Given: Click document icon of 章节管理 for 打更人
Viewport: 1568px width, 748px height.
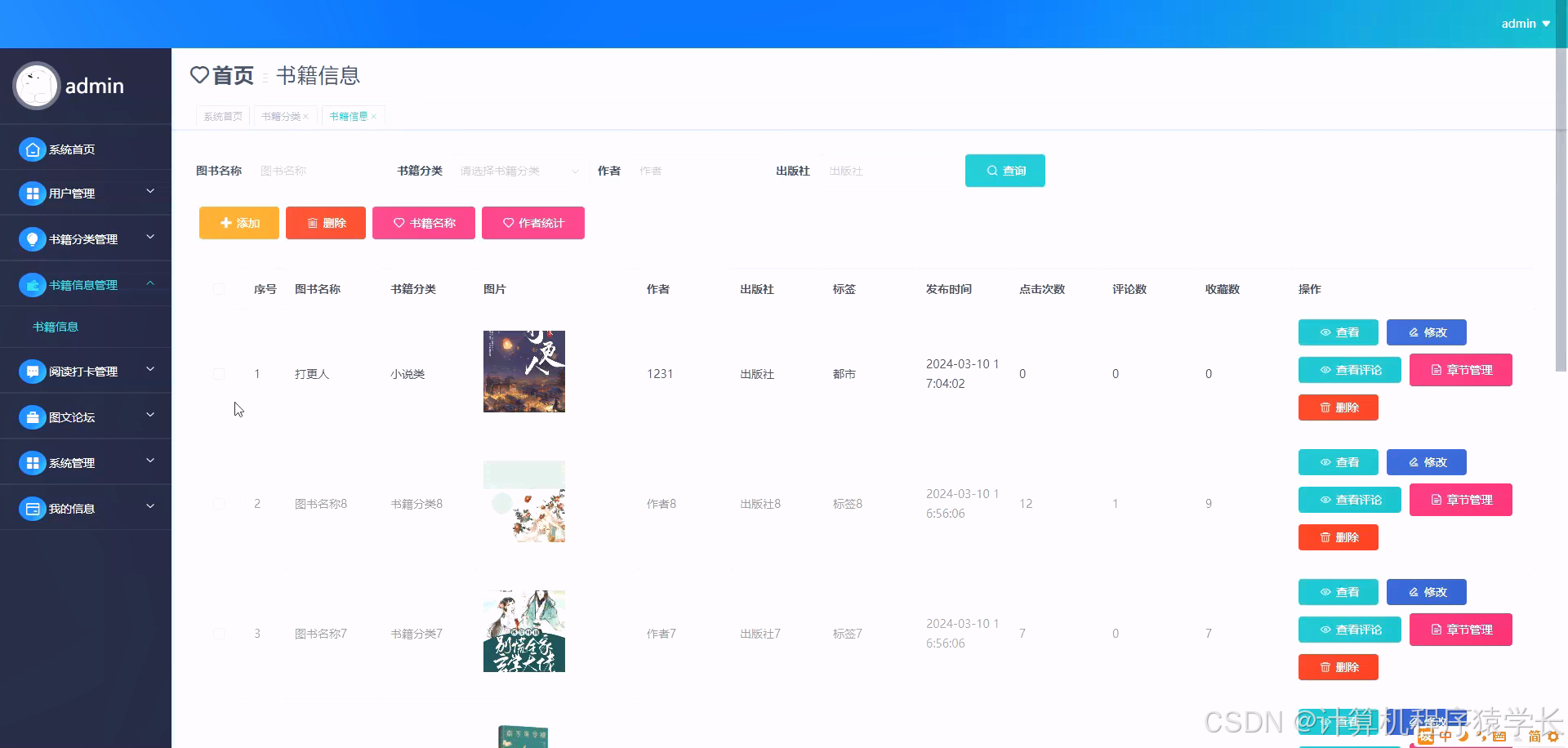Looking at the screenshot, I should click(x=1437, y=370).
